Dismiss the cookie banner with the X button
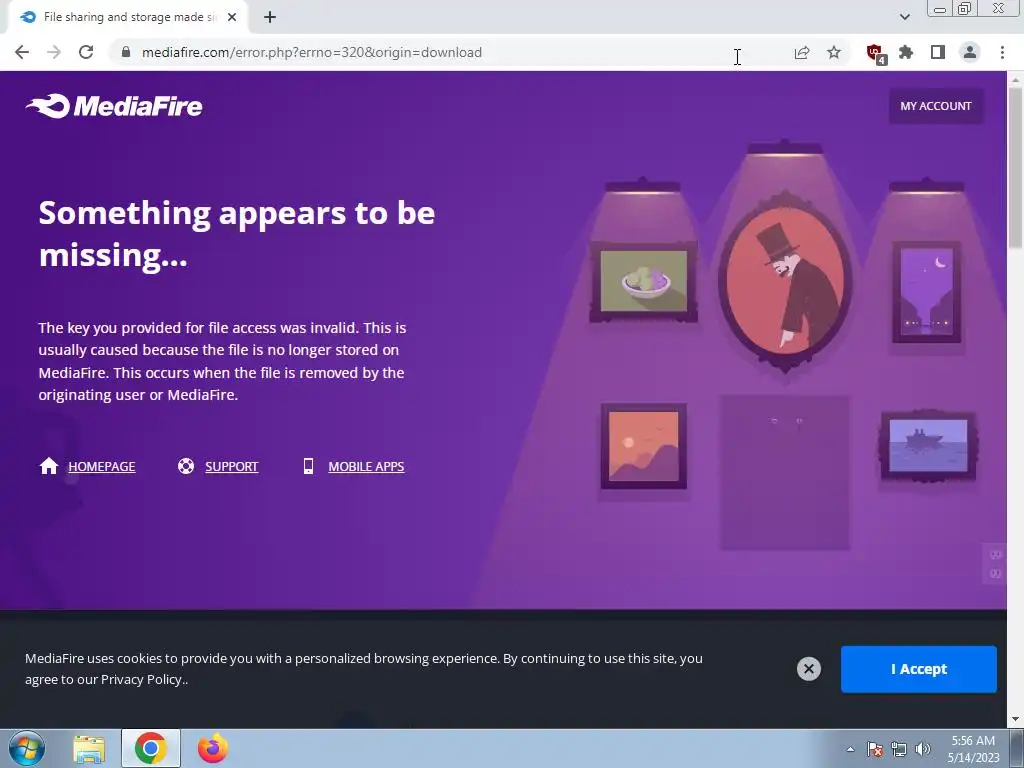This screenshot has width=1024, height=768. point(808,669)
